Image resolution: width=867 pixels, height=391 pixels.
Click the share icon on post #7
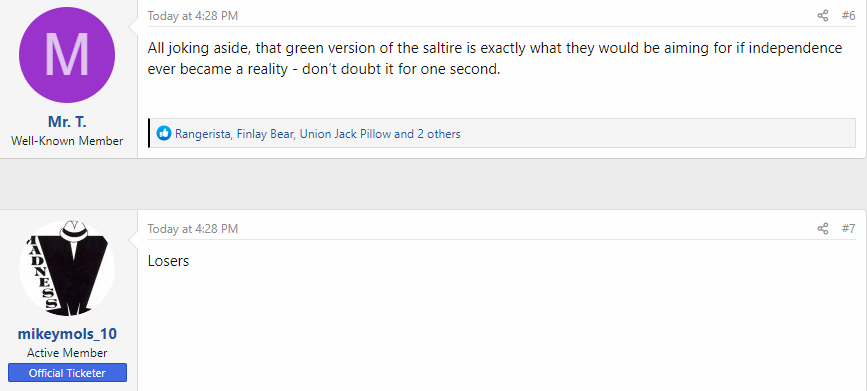click(x=823, y=228)
